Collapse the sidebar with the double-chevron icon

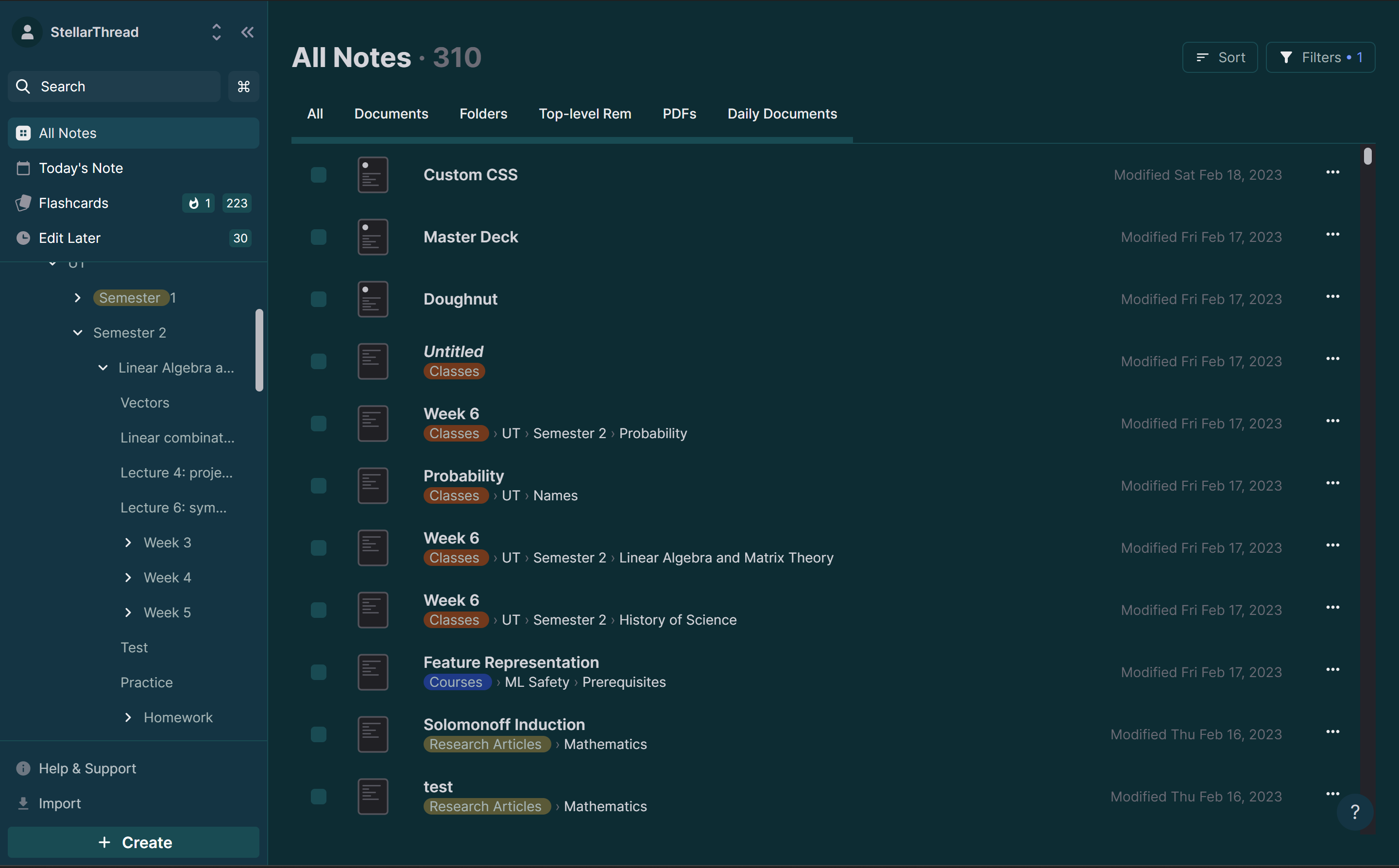coord(247,32)
